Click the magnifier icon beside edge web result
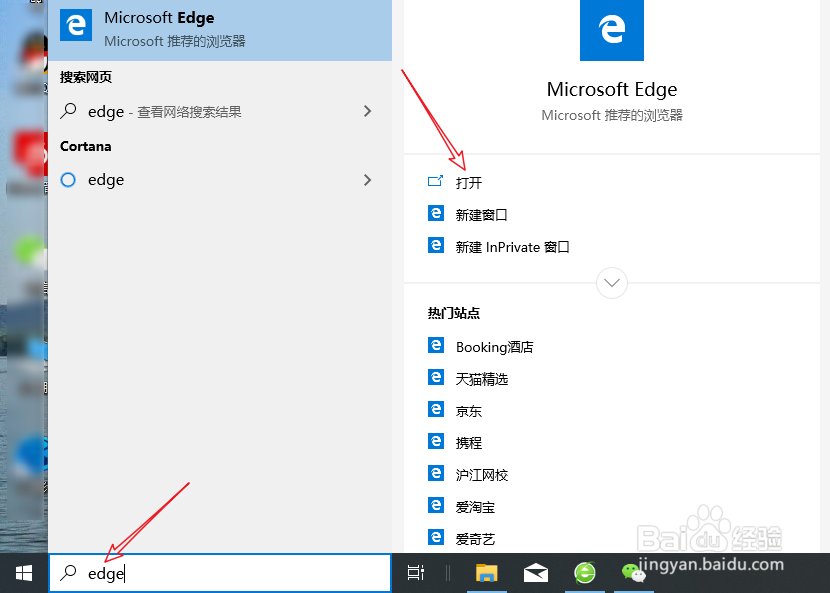This screenshot has width=830, height=593. (x=68, y=111)
